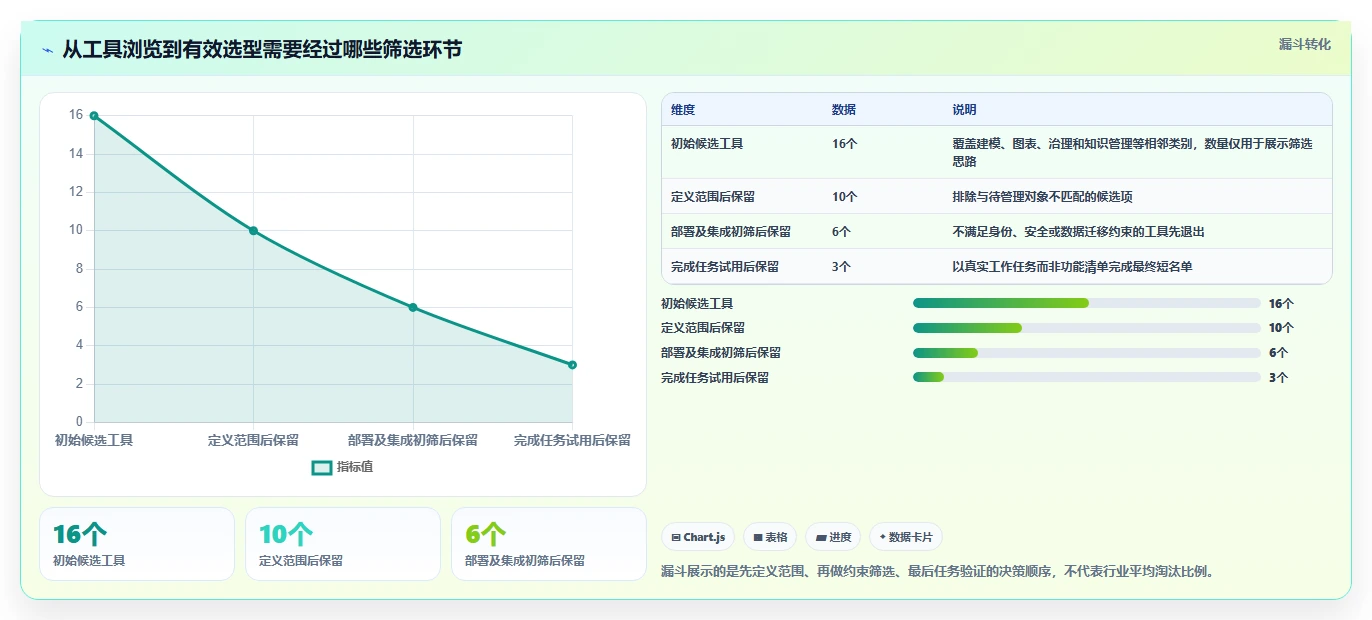Click the chart x-axis label 部署及集成初筛后保留
This screenshot has height=620, width=1372.
(413, 440)
